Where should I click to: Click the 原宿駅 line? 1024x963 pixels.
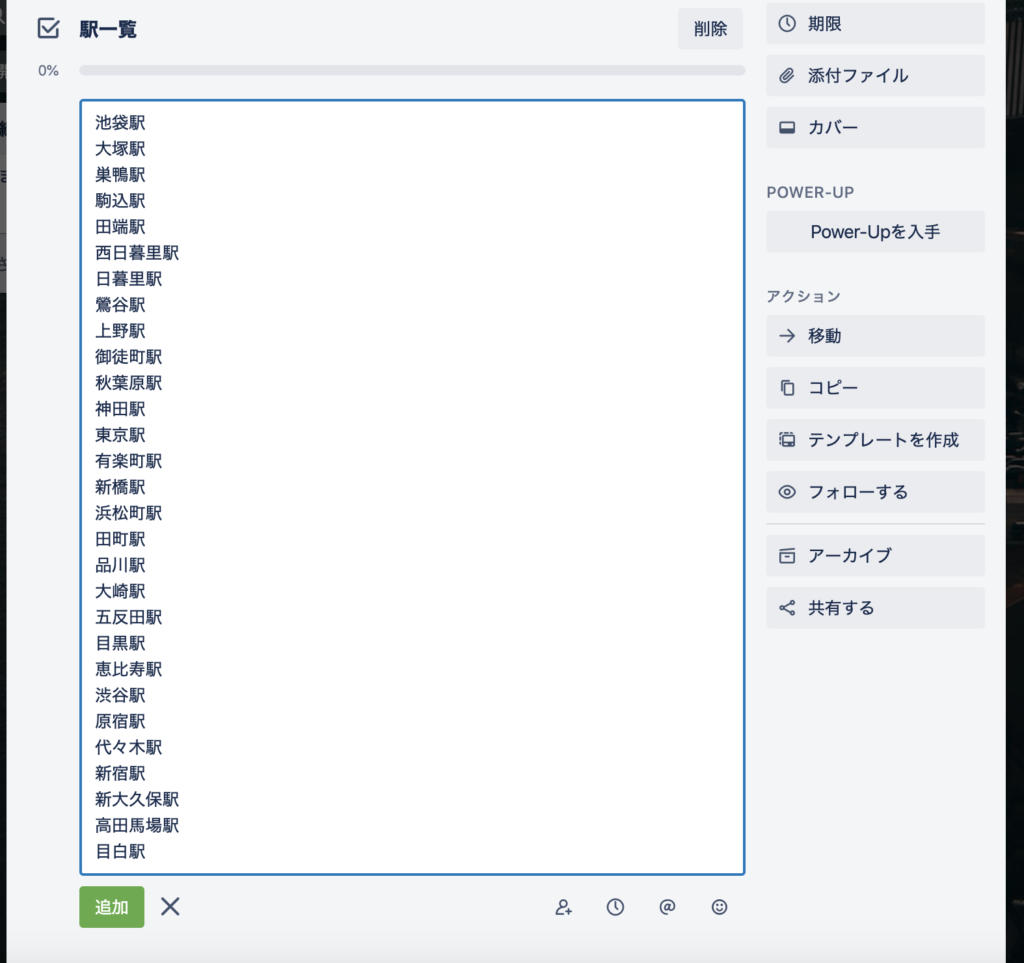(120, 722)
